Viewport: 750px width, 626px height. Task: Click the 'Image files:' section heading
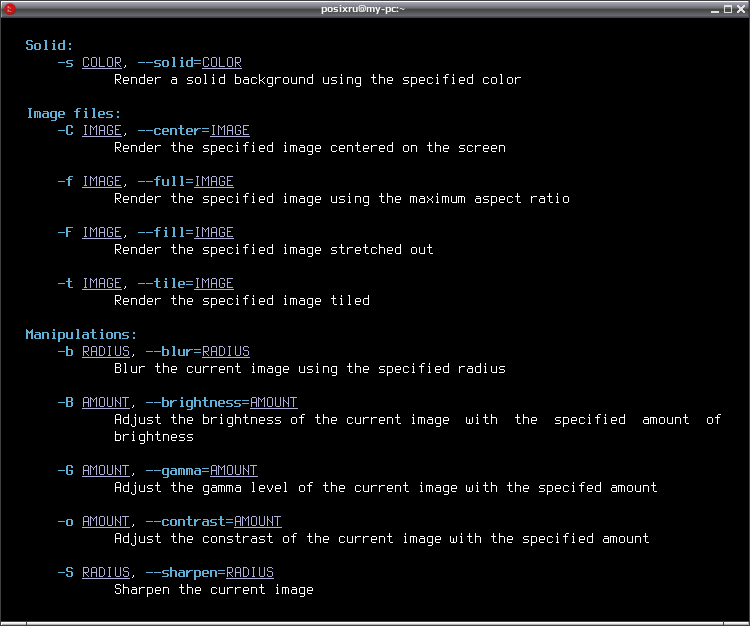click(x=74, y=114)
